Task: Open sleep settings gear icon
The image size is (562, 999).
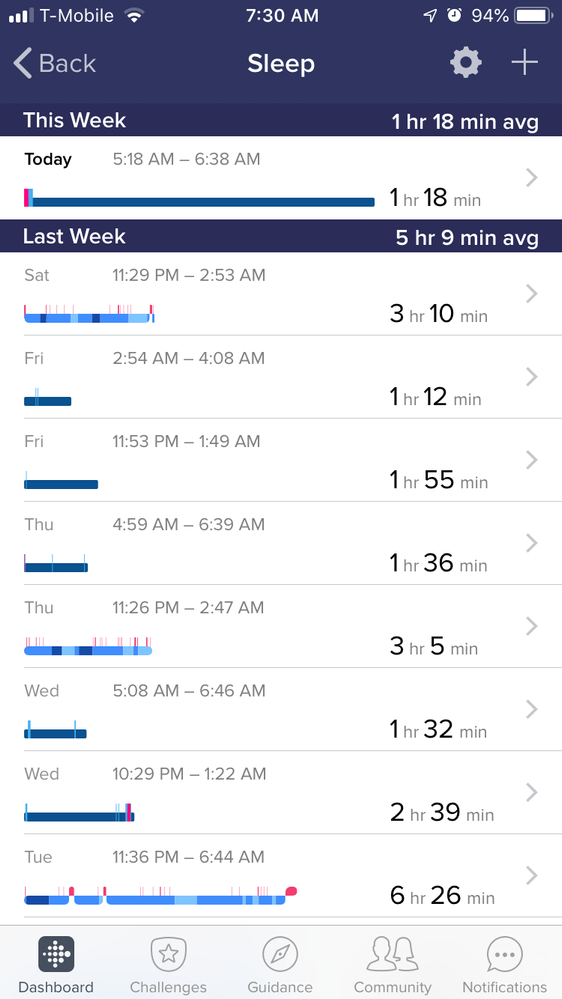Action: 466,63
